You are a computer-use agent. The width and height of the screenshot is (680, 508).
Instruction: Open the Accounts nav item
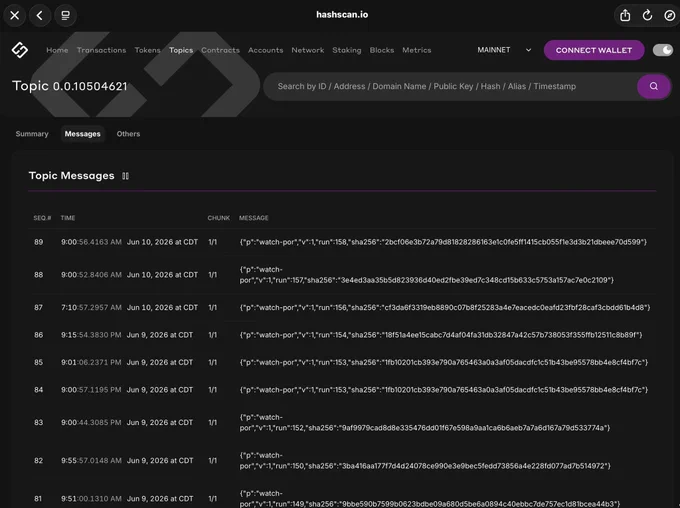(x=265, y=50)
